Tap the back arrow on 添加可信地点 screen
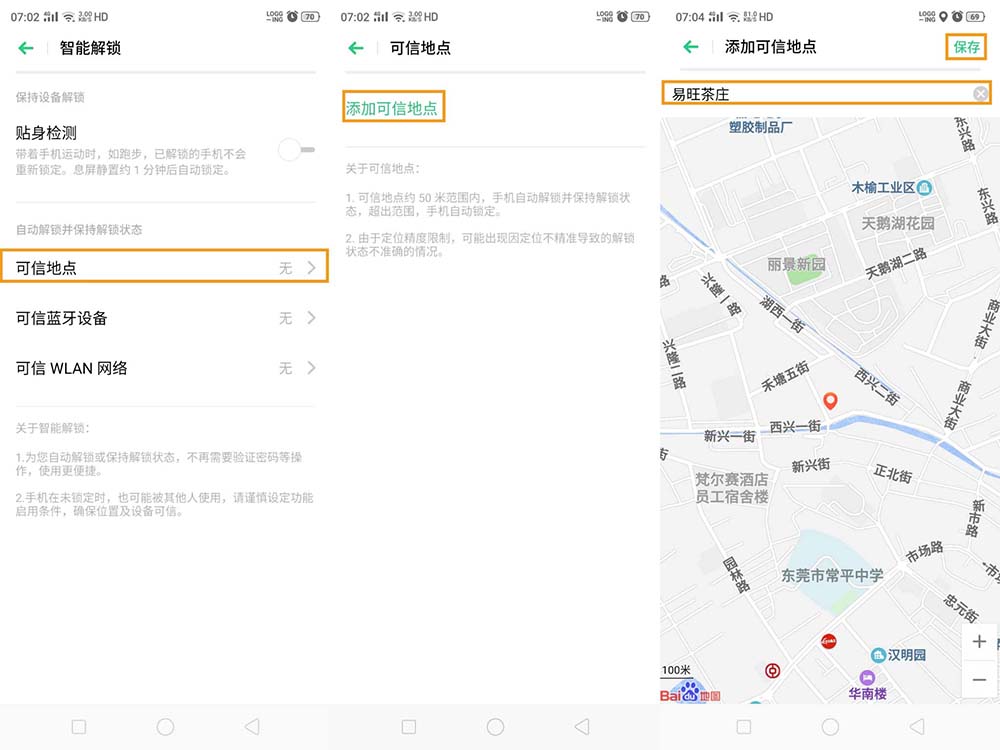Screen dimensions: 1000x750 (690, 47)
